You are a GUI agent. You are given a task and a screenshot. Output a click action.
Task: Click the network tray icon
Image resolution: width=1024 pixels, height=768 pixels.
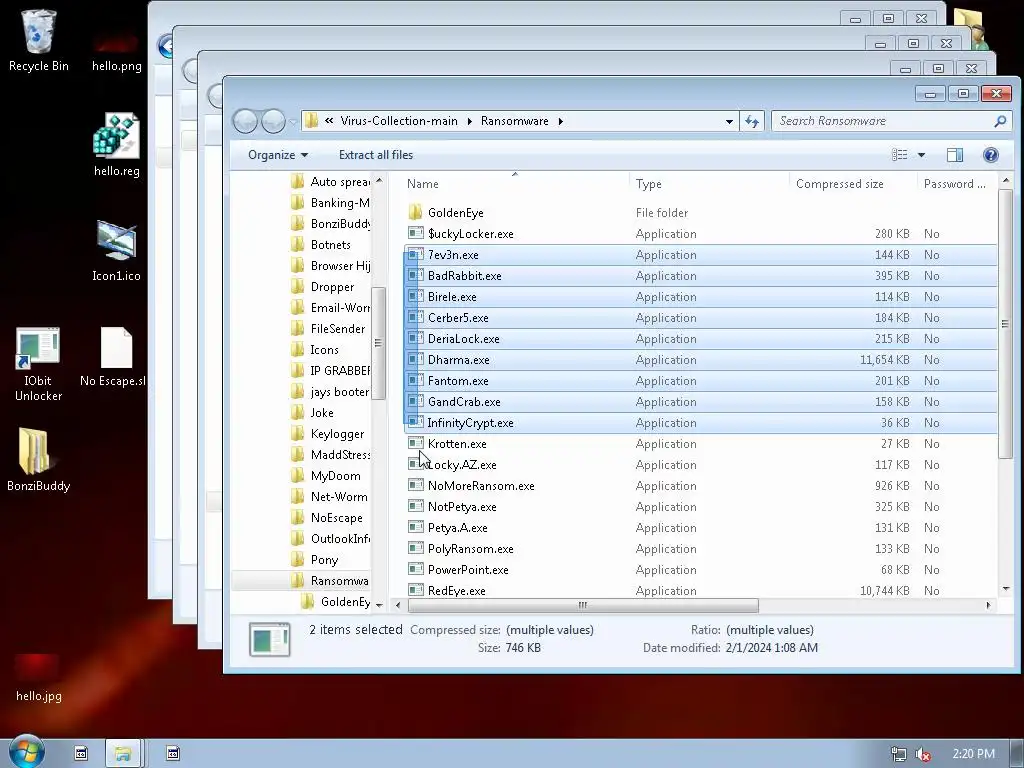[899, 754]
